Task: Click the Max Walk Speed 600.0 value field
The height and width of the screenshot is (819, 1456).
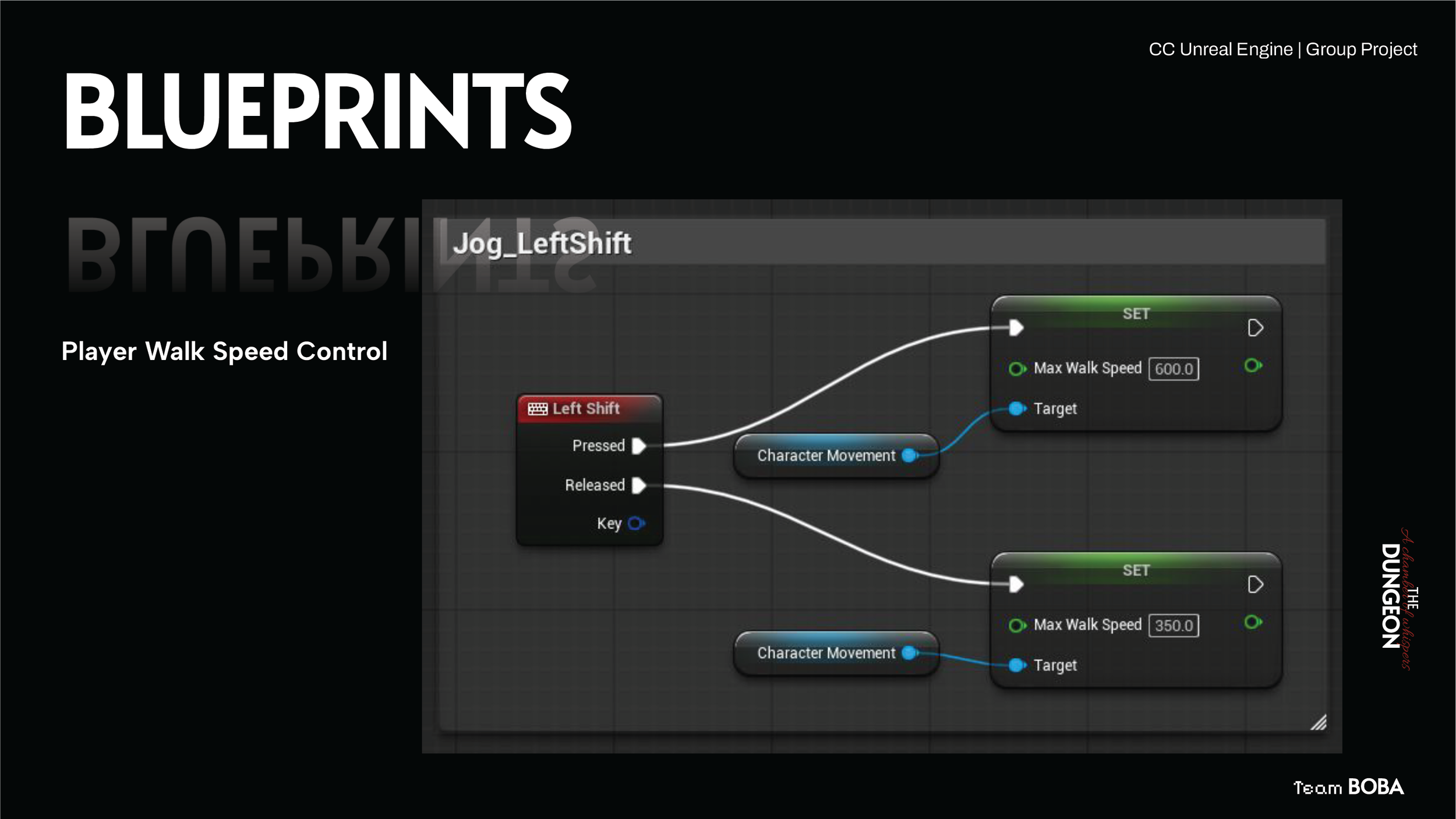Action: pos(1174,369)
